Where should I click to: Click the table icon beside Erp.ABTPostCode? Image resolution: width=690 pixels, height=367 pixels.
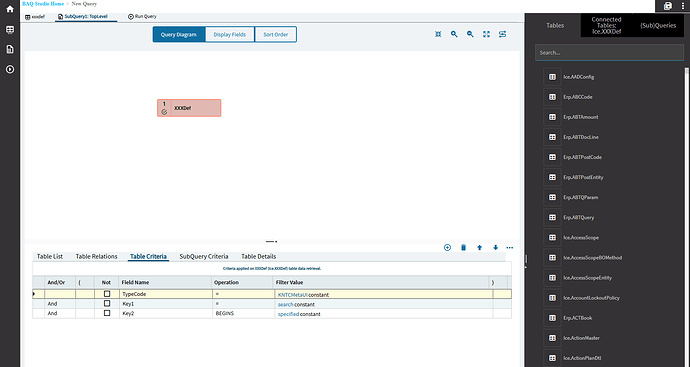(x=552, y=157)
